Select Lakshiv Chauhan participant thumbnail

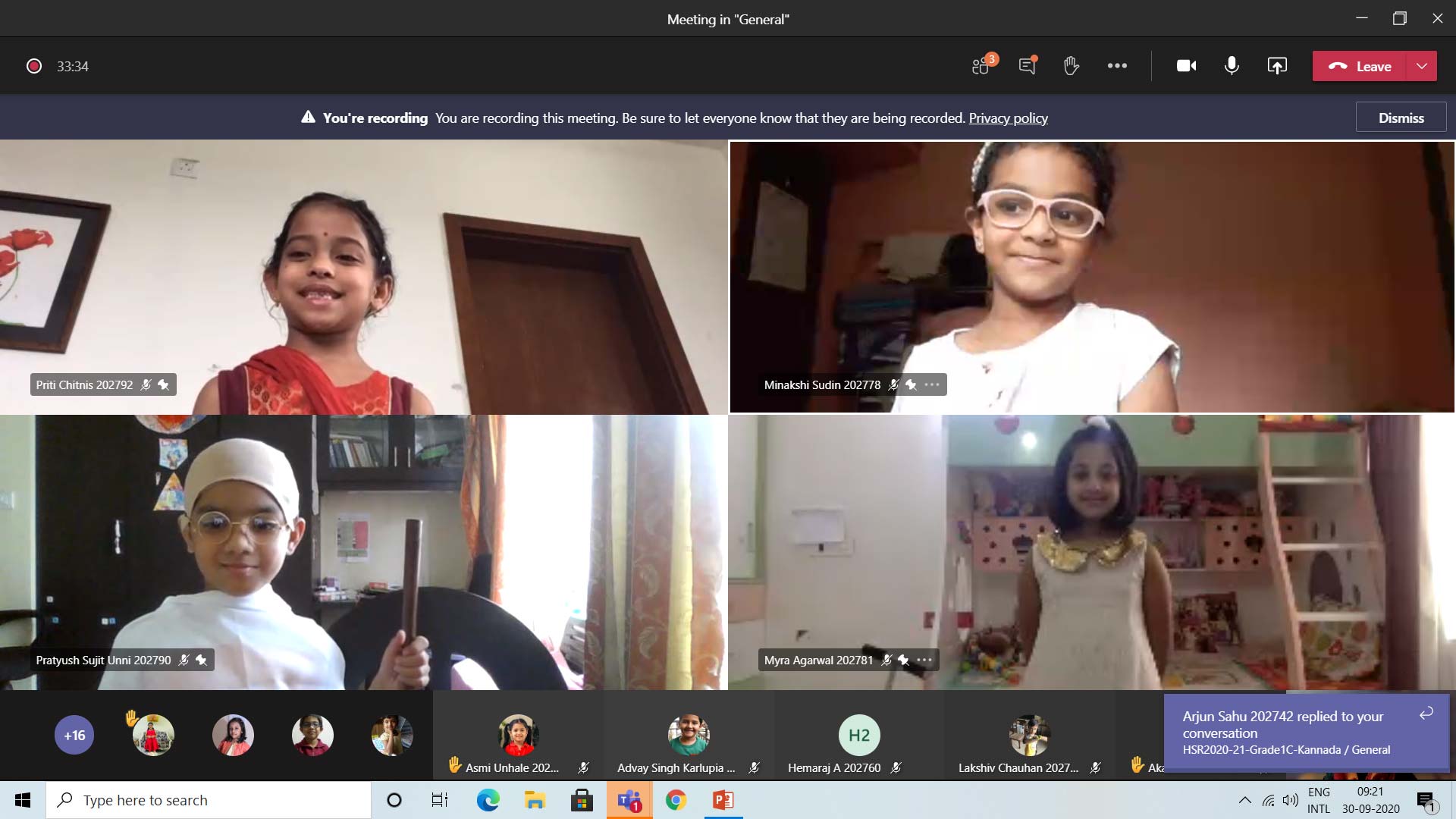tap(1029, 735)
